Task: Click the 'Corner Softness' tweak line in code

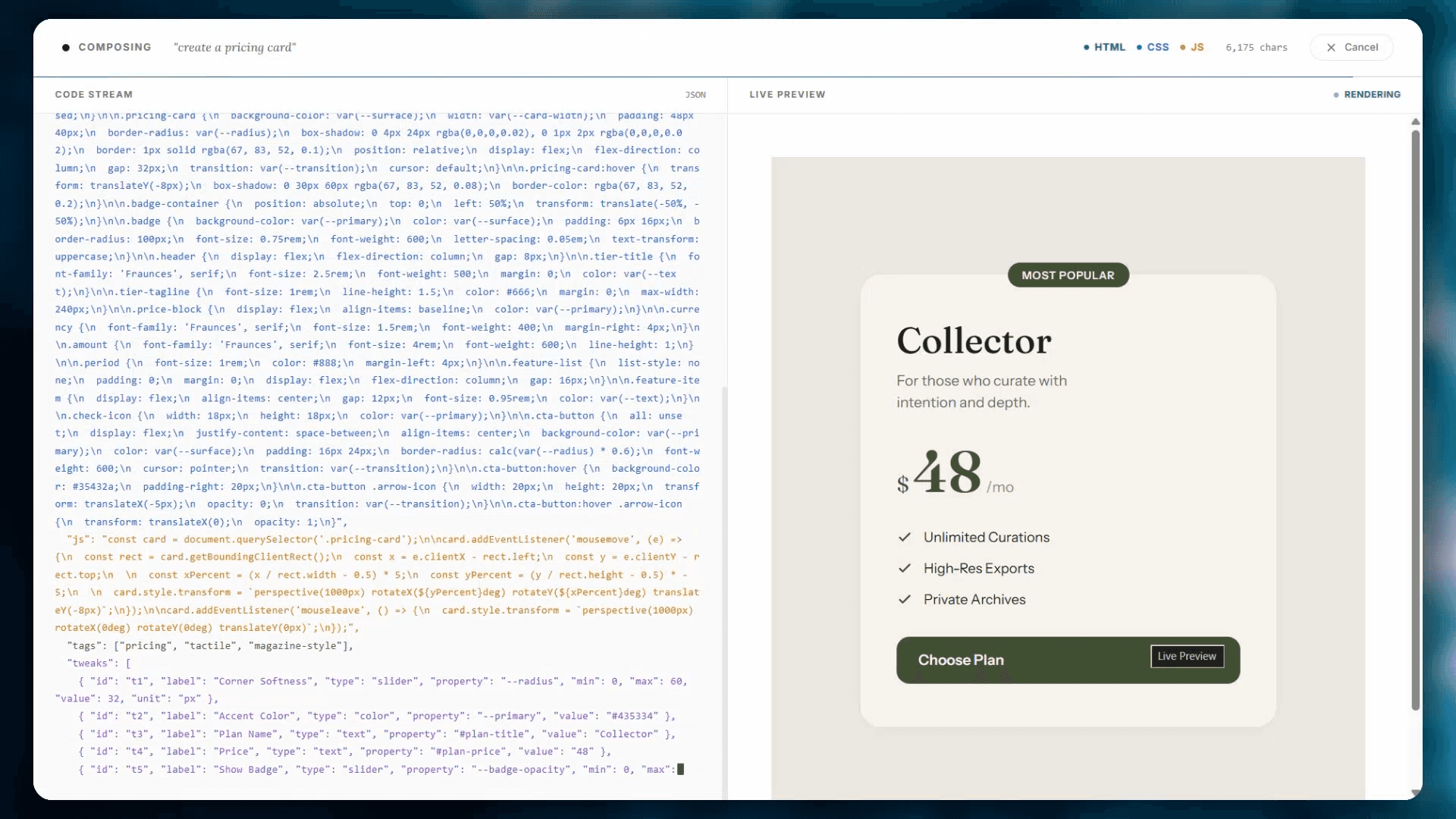Action: point(371,690)
